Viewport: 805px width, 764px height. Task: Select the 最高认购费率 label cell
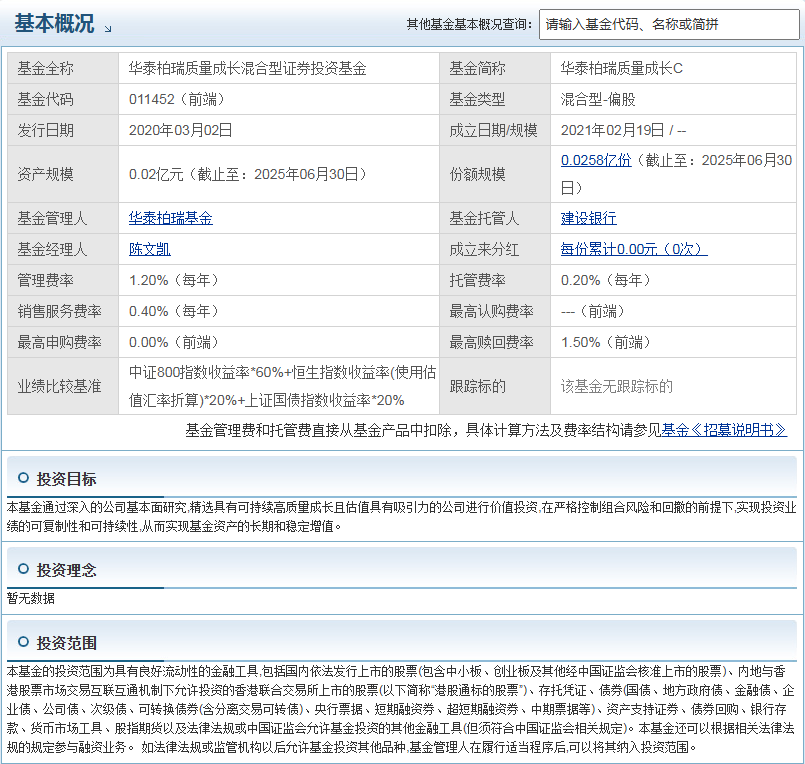click(x=495, y=311)
